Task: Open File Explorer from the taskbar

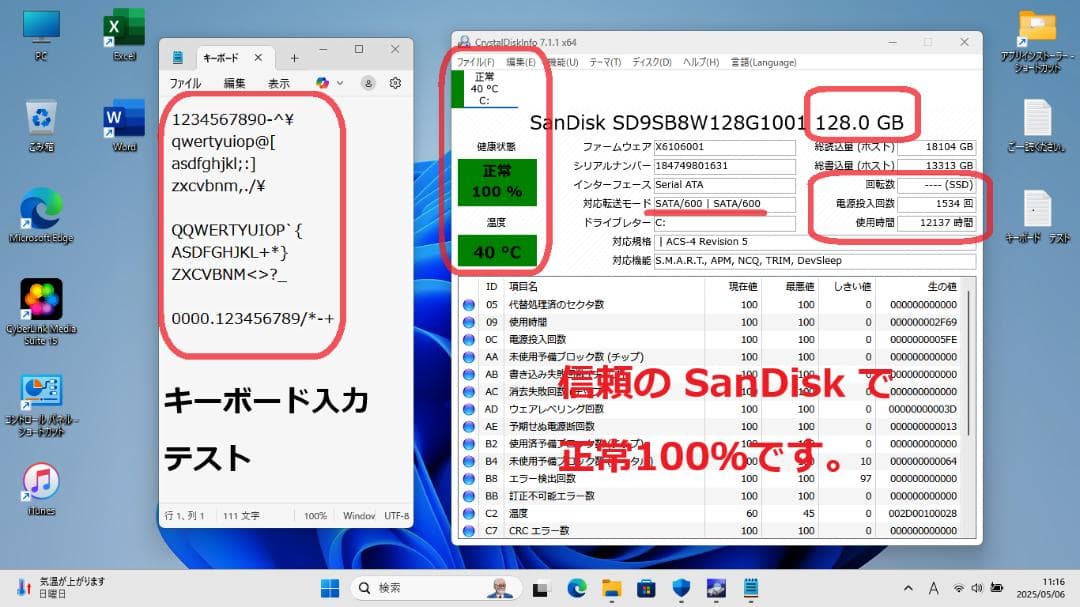Action: point(612,588)
